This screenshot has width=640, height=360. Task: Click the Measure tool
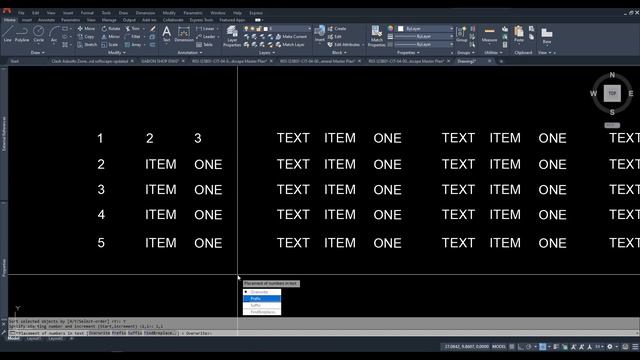click(x=489, y=34)
